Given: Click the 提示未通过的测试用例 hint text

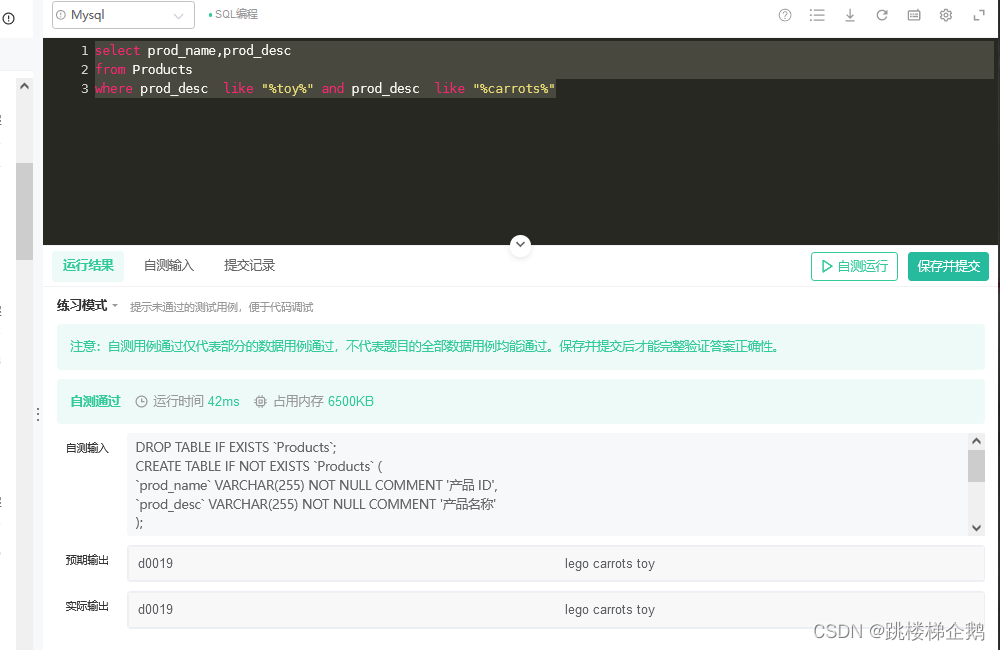Looking at the screenshot, I should tap(221, 307).
